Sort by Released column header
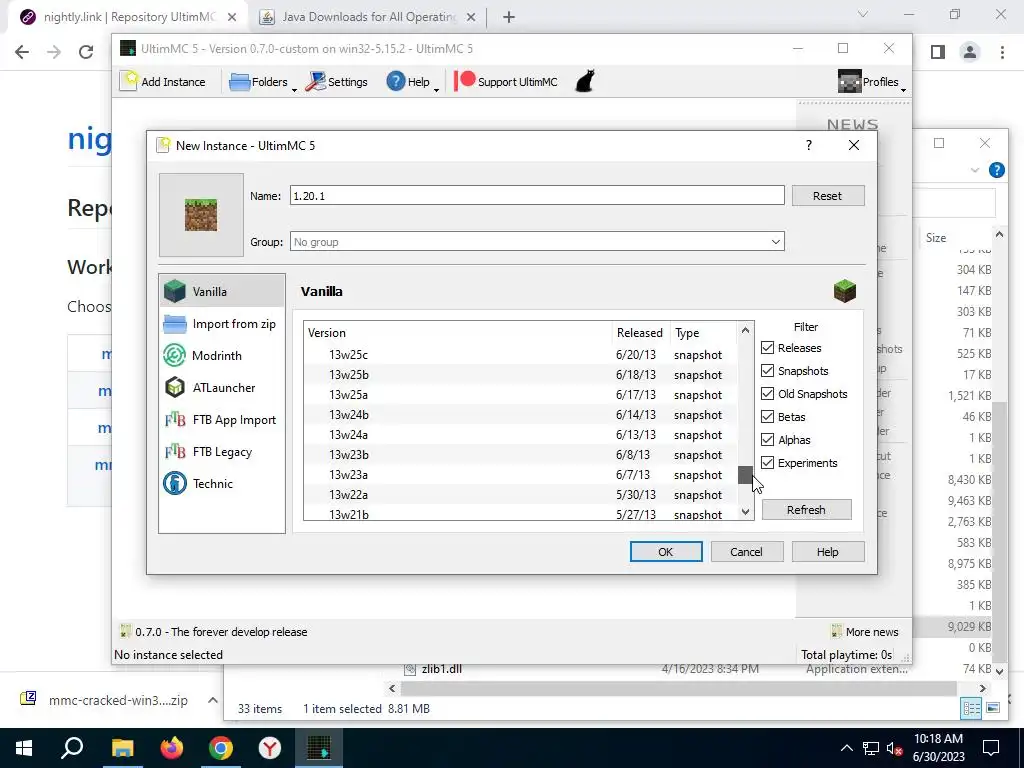This screenshot has width=1024, height=768. [640, 332]
